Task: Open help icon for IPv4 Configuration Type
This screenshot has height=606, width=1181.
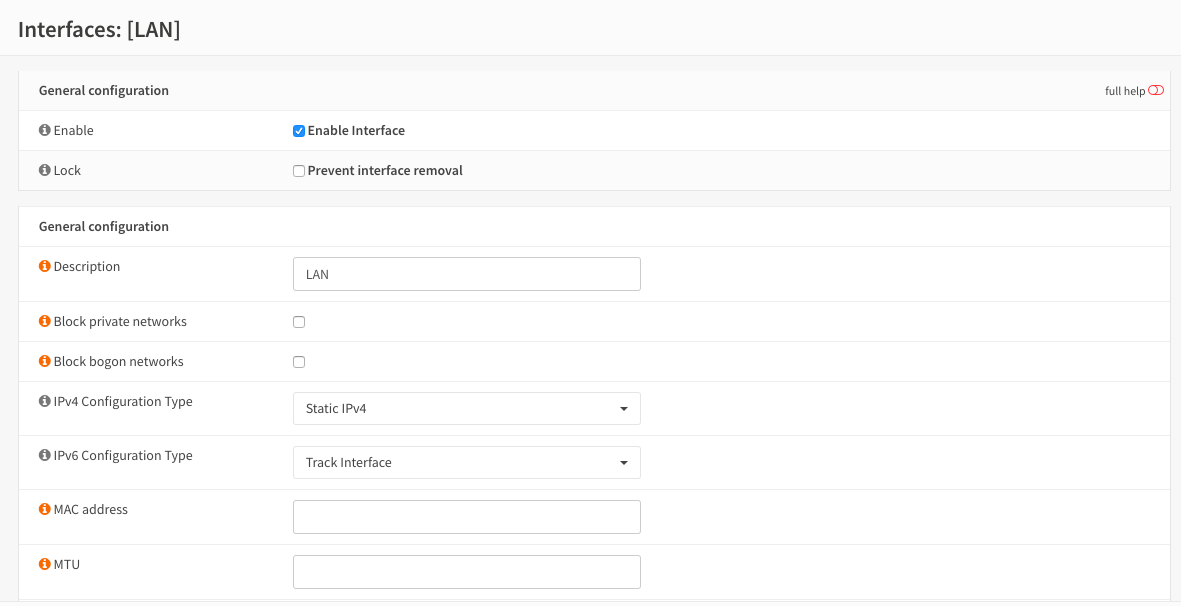Action: (44, 402)
